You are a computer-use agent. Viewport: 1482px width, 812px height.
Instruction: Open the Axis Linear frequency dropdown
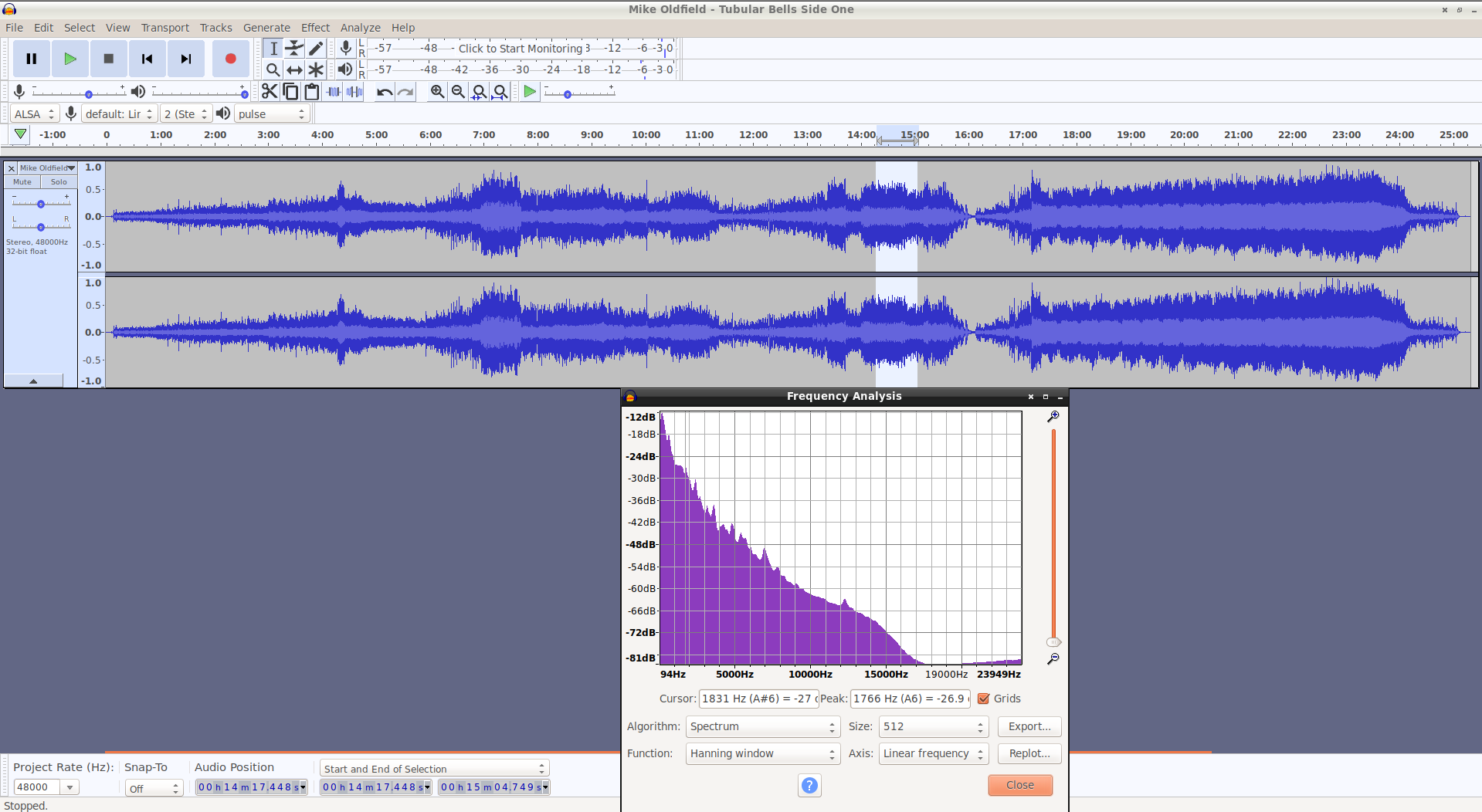coord(934,753)
